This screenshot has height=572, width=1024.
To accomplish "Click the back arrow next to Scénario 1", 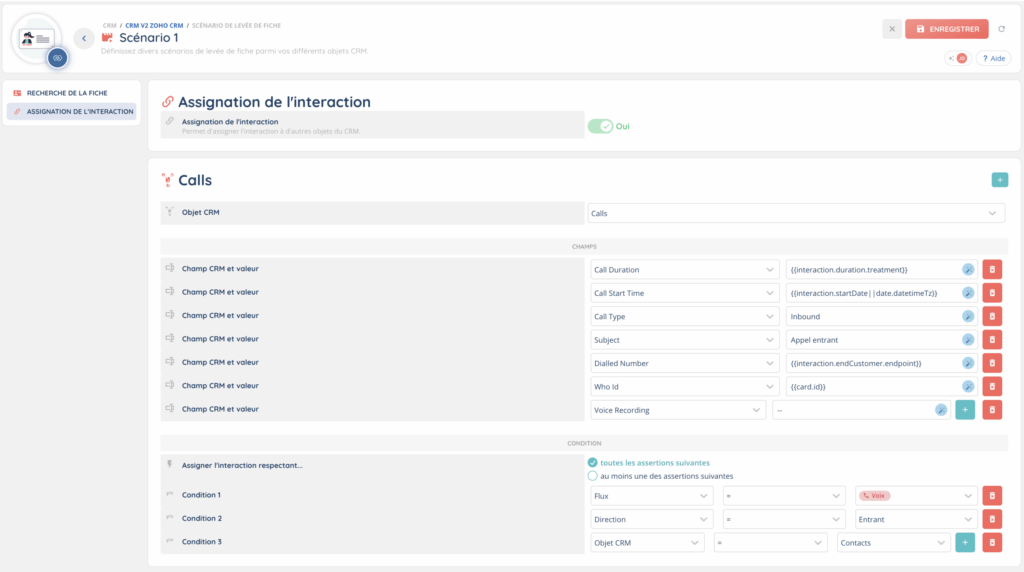I will (84, 38).
